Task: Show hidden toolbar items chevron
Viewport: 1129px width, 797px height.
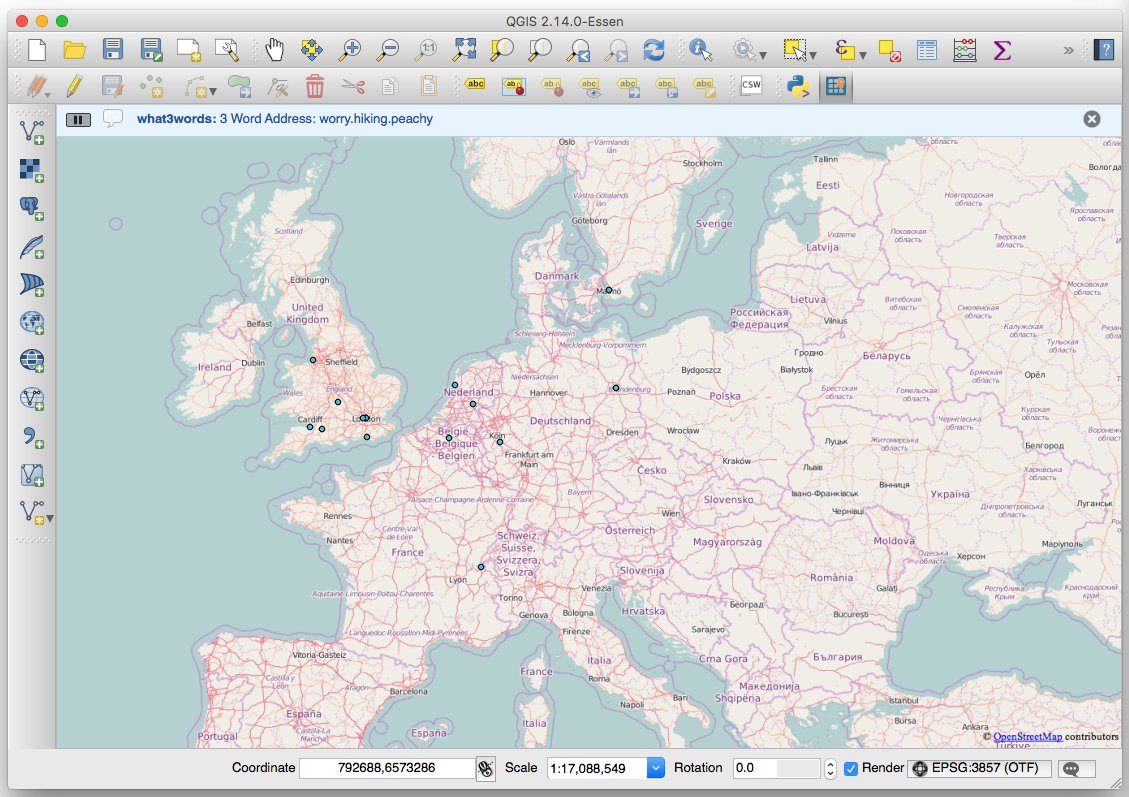Action: [x=1069, y=50]
